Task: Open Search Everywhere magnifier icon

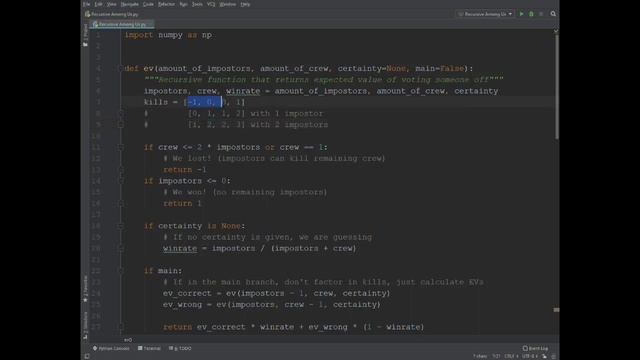Action: (x=553, y=14)
